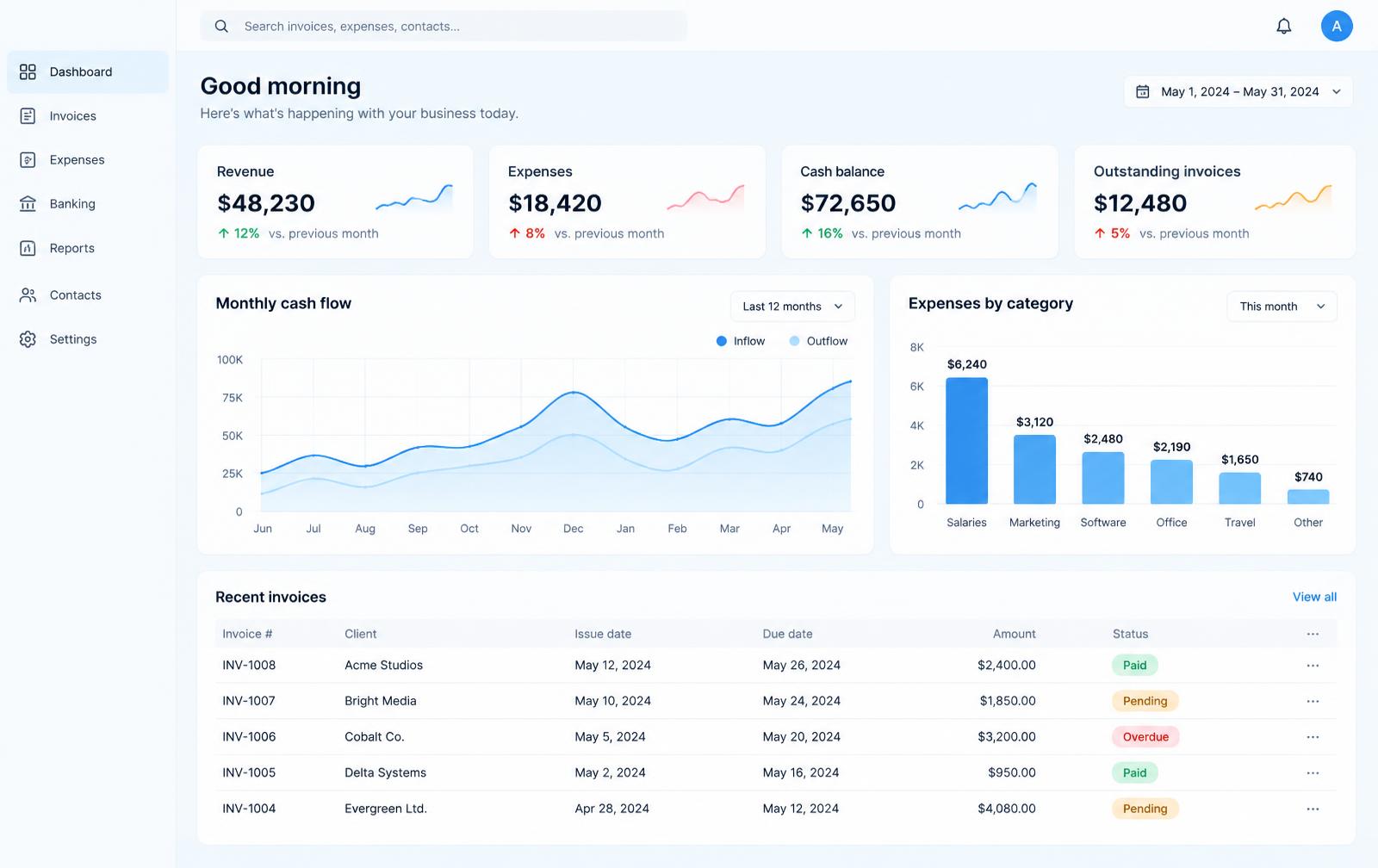The width and height of the screenshot is (1378, 868).
Task: Click client name Evergreen Ltd.
Action: 386,809
